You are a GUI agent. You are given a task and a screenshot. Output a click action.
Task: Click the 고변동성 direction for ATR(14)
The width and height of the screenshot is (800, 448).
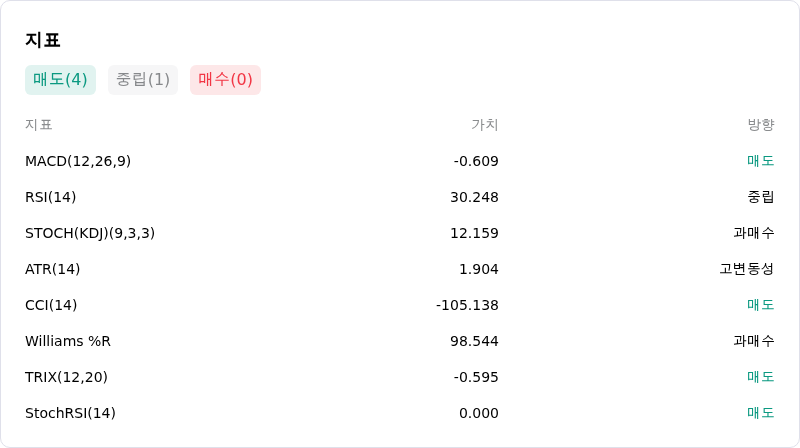tap(746, 269)
